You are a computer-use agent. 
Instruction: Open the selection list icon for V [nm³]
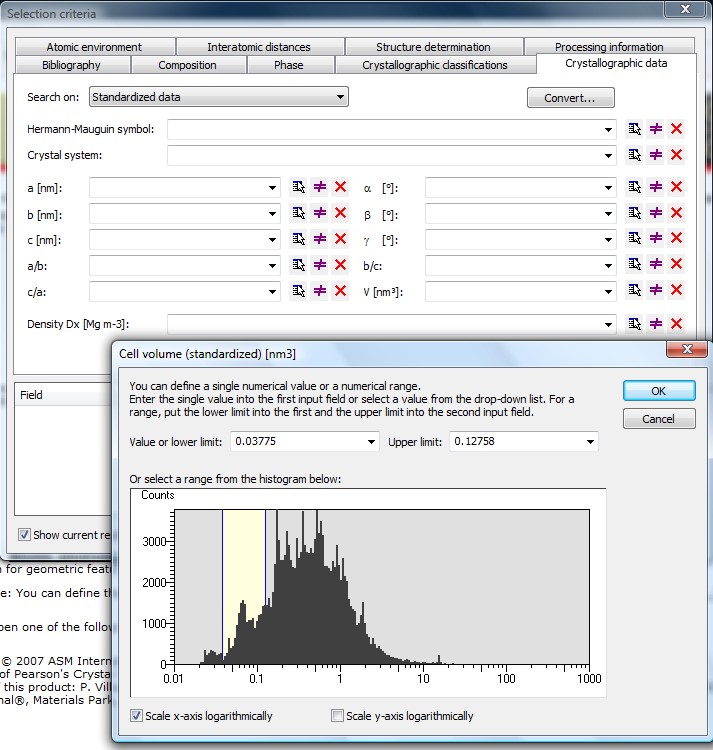tap(635, 291)
